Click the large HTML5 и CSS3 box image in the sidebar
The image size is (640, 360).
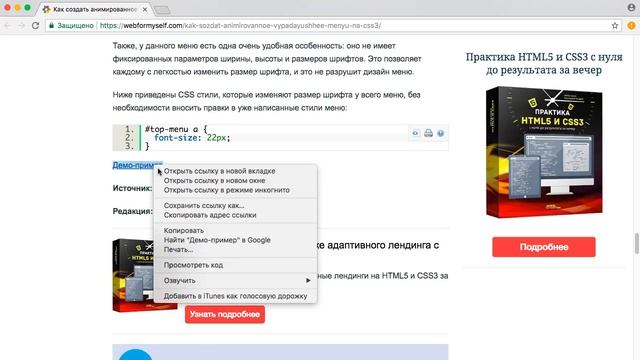544,152
